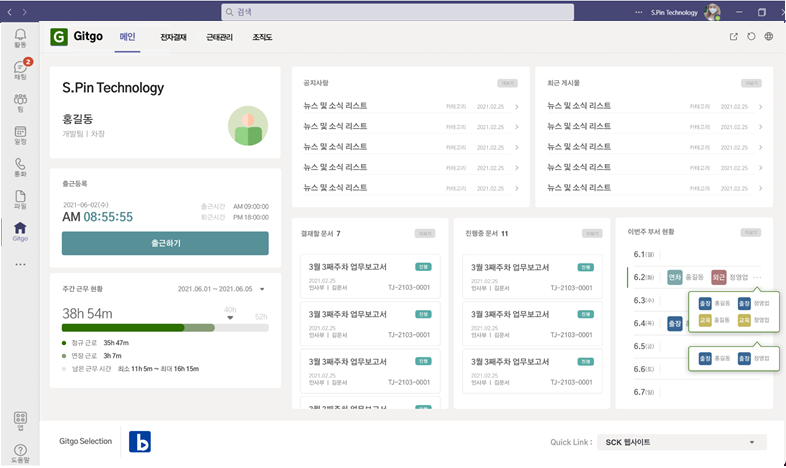Viewport: 786px width, 468px height.
Task: Switch to the 전자결재 tab
Action: coord(173,37)
